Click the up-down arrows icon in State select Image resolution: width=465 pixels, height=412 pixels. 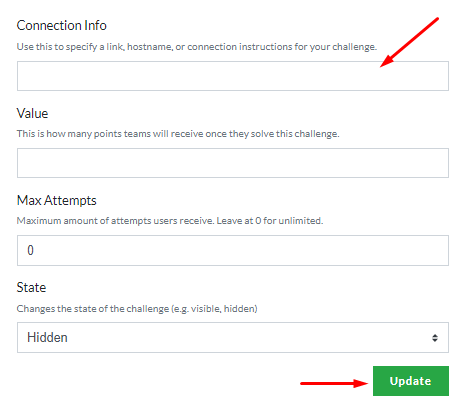point(435,338)
